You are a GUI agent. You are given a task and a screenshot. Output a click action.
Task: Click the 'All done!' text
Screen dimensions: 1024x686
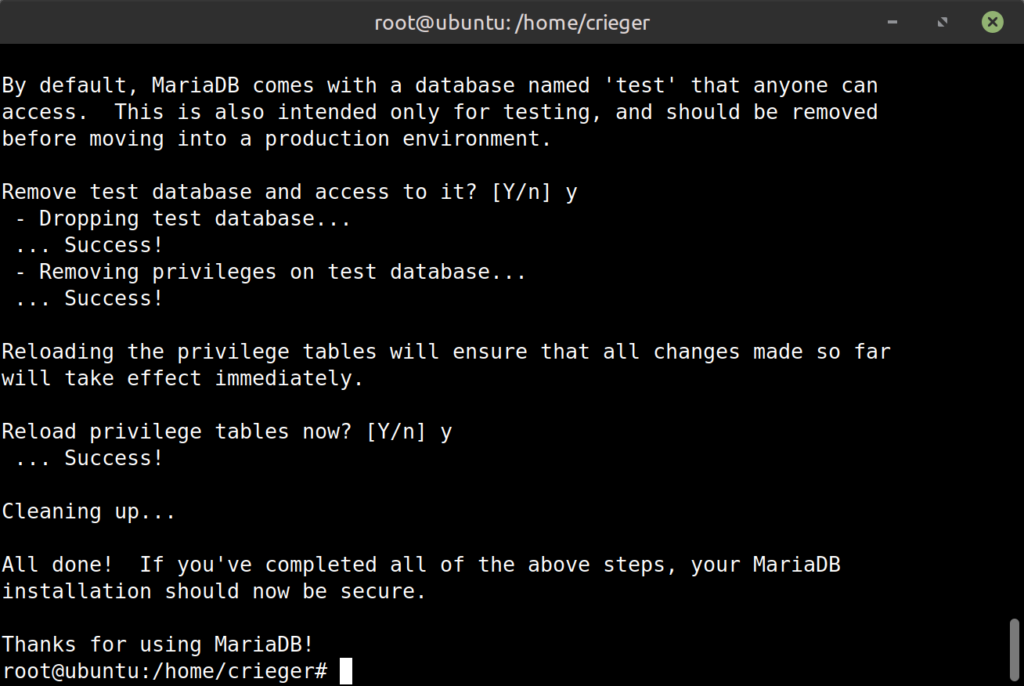coord(57,564)
